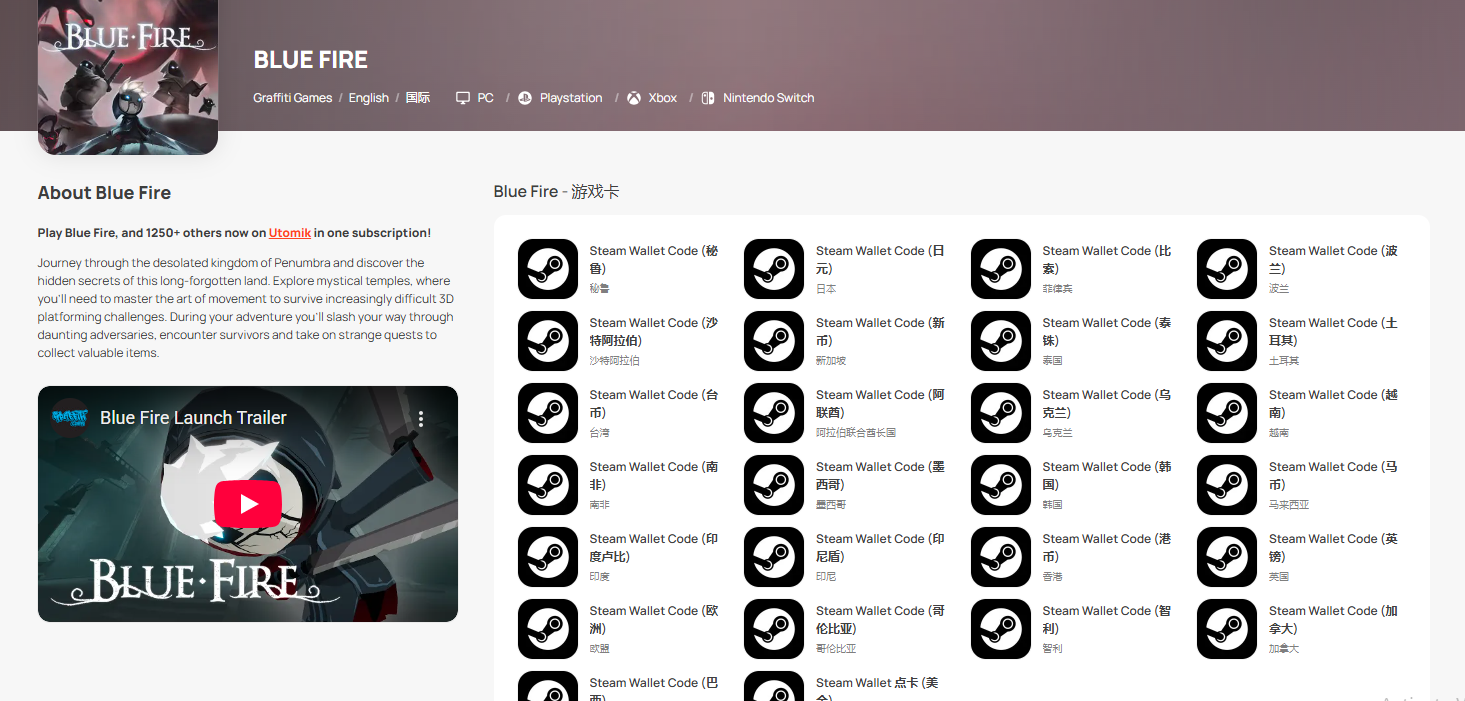Click Graffiti Games publisher link
This screenshot has width=1465, height=701.
coord(292,98)
